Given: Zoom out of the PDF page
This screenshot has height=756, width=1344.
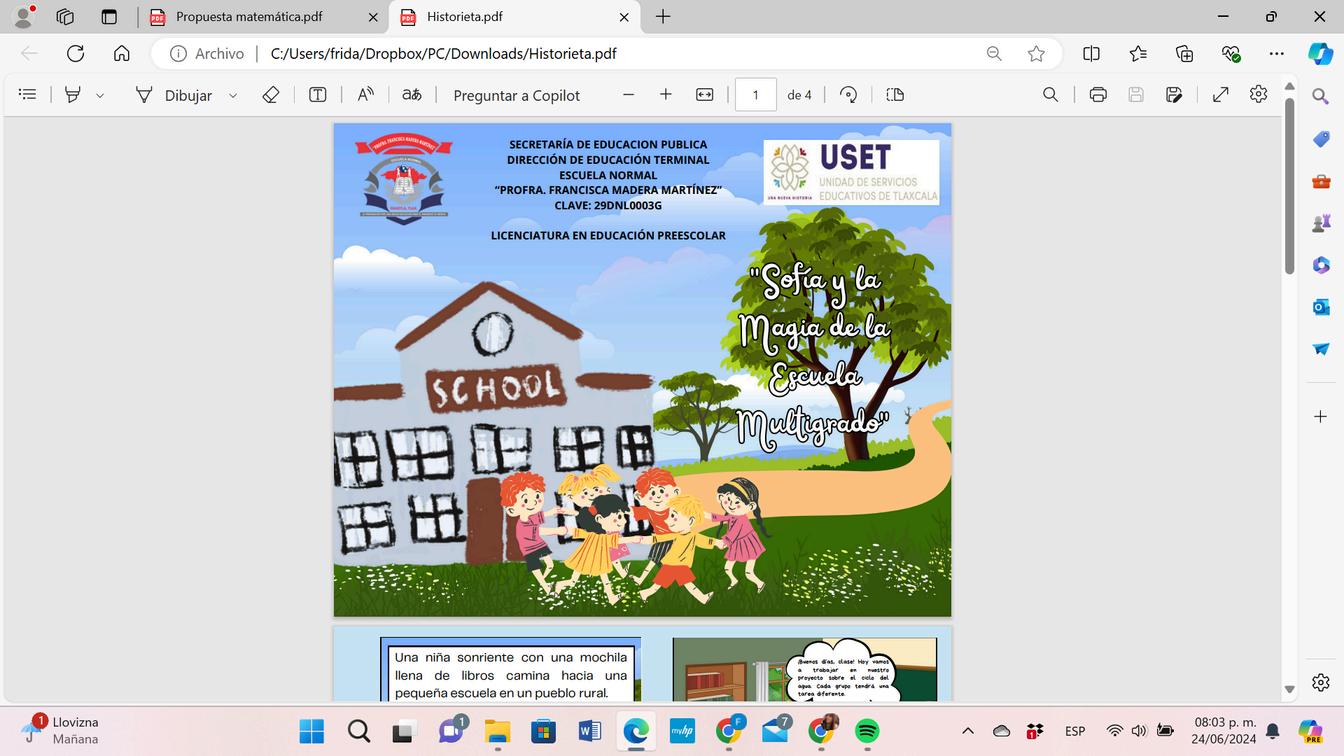Looking at the screenshot, I should coord(628,95).
